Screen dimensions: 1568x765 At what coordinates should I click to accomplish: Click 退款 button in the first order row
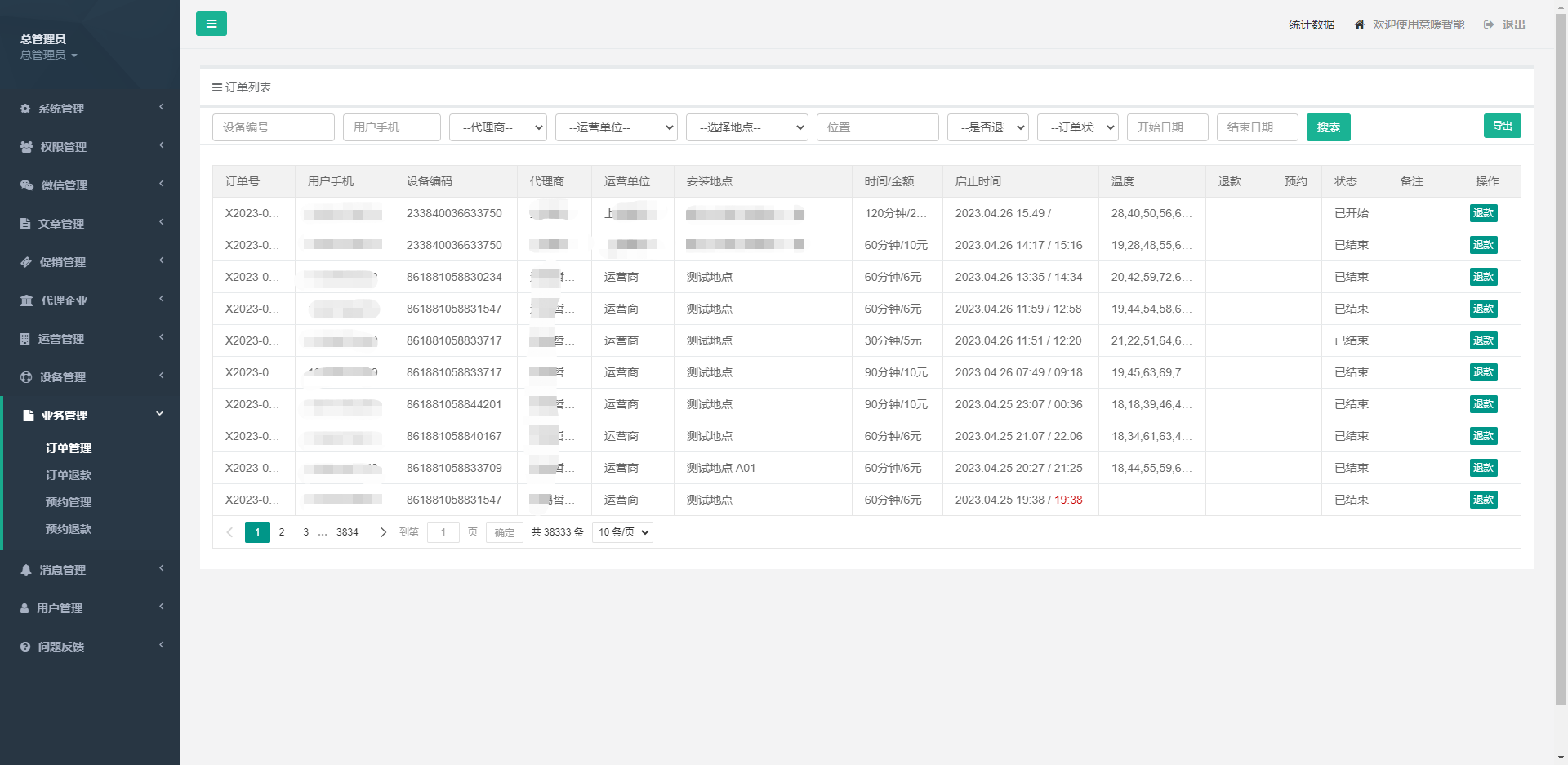[1483, 213]
